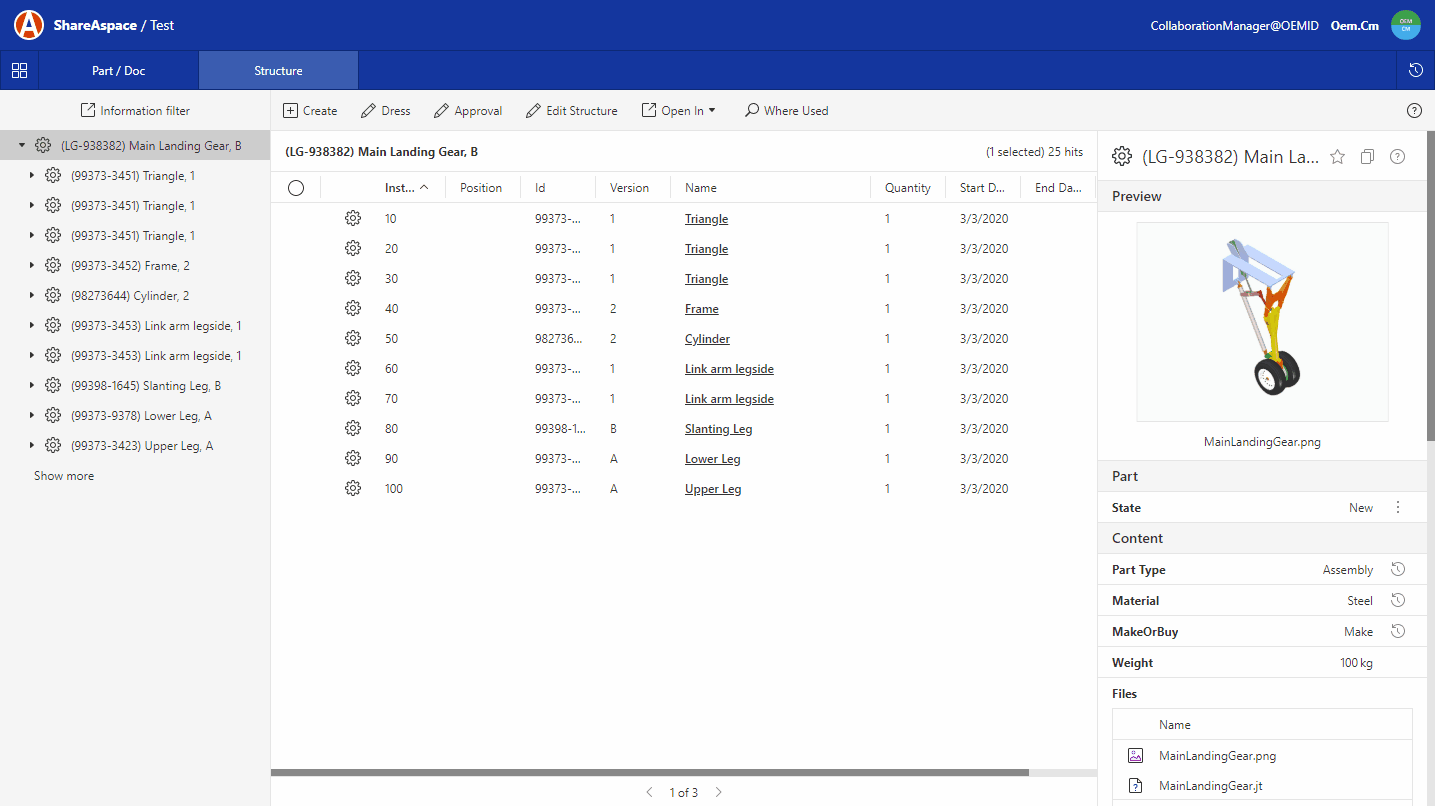1435x806 pixels.
Task: Select all rows with the header circle
Action: (295, 186)
